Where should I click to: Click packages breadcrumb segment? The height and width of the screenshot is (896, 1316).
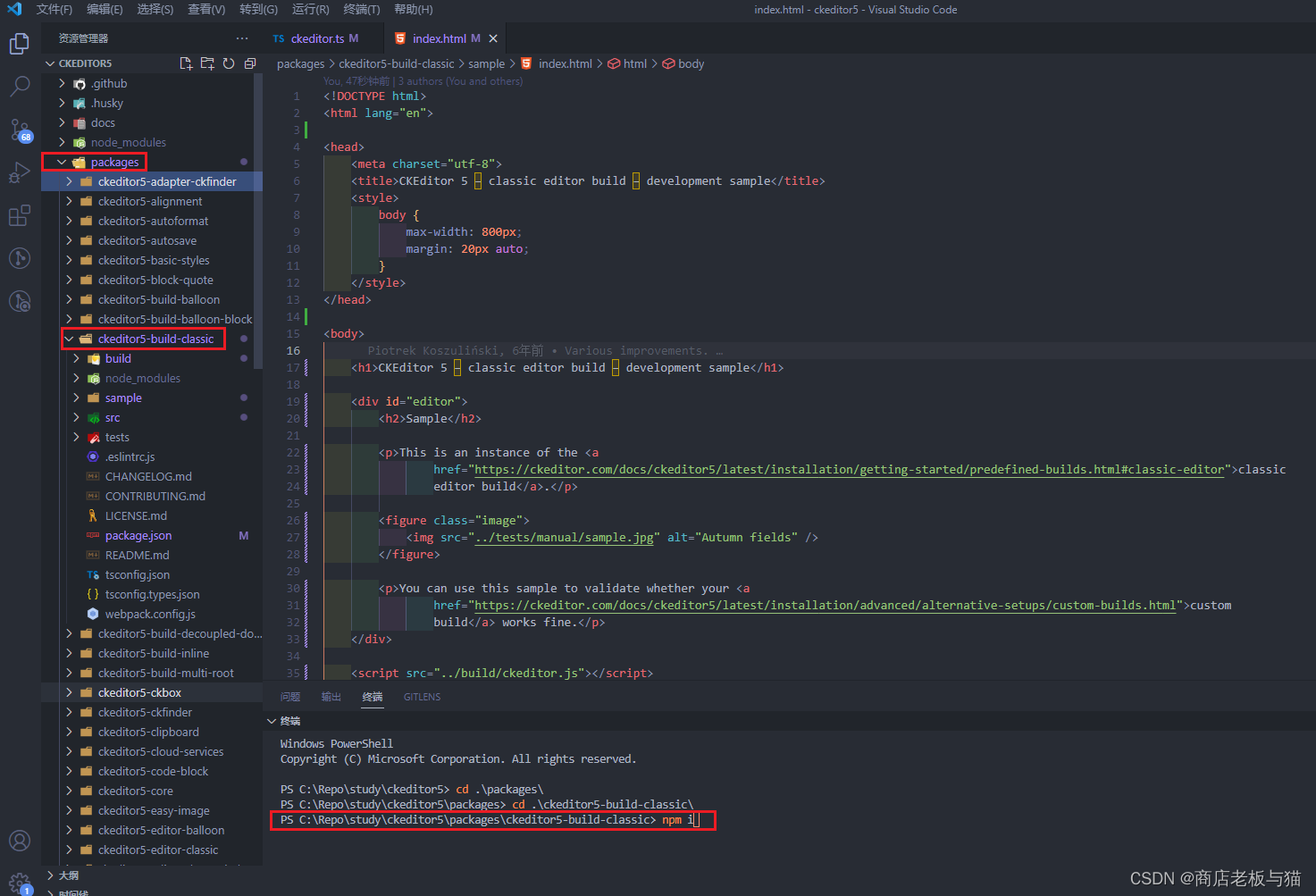301,63
